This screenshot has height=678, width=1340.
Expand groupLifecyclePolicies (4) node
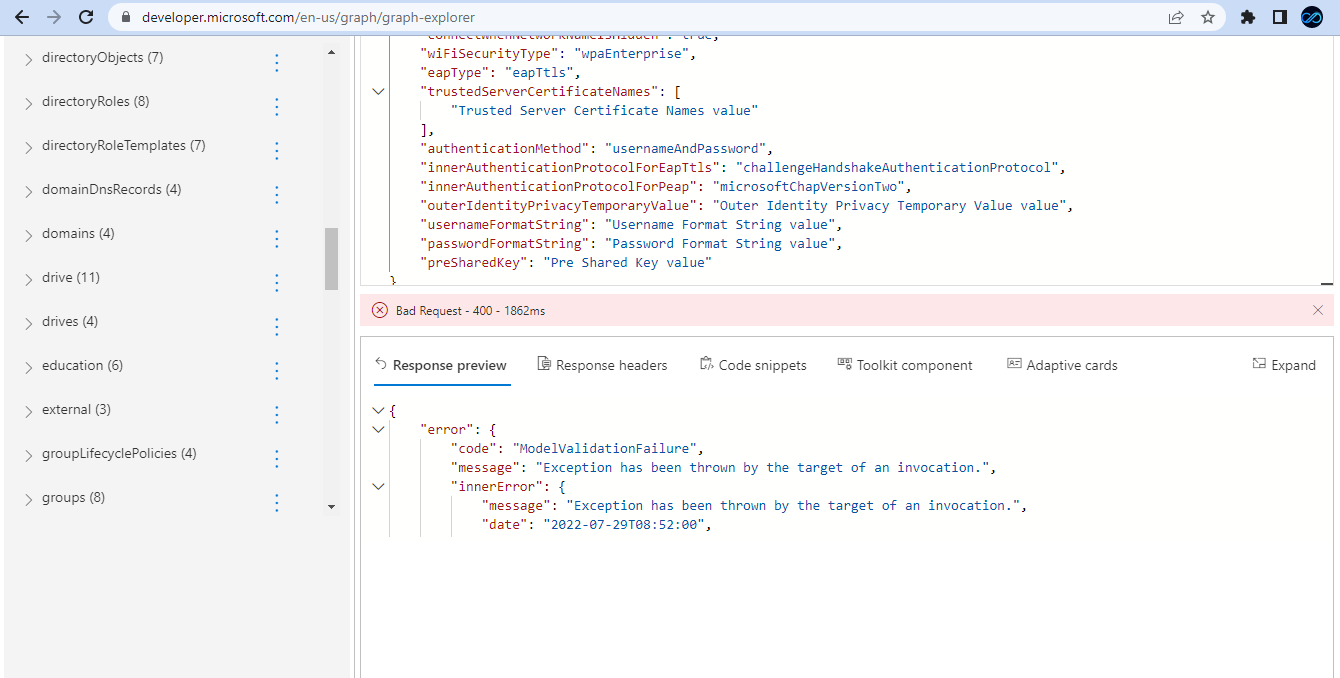pos(28,455)
